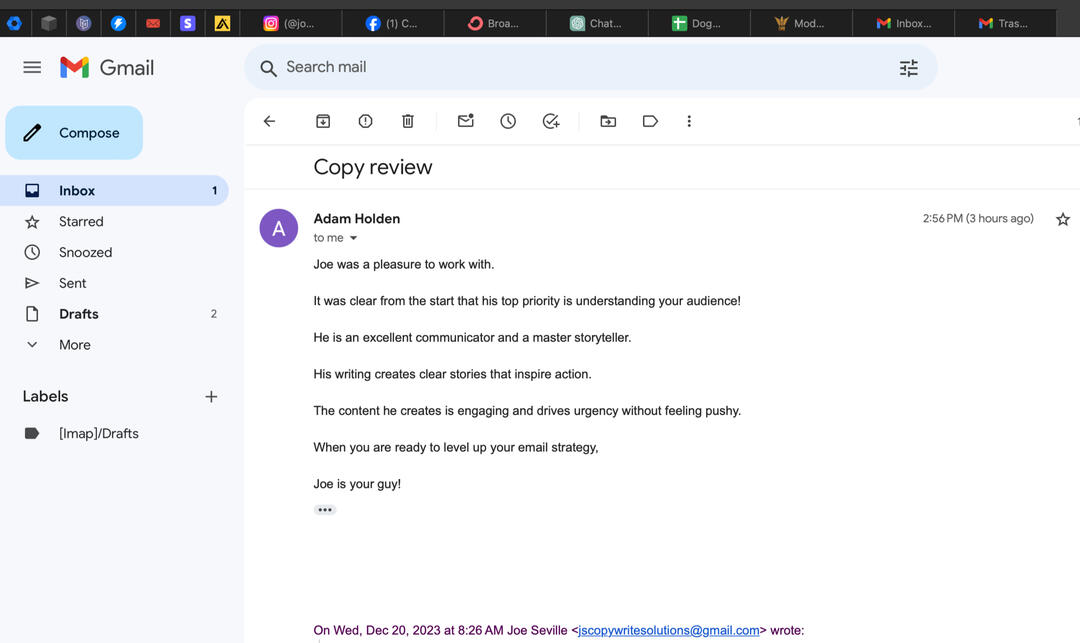Add the email to Tasks

click(551, 121)
